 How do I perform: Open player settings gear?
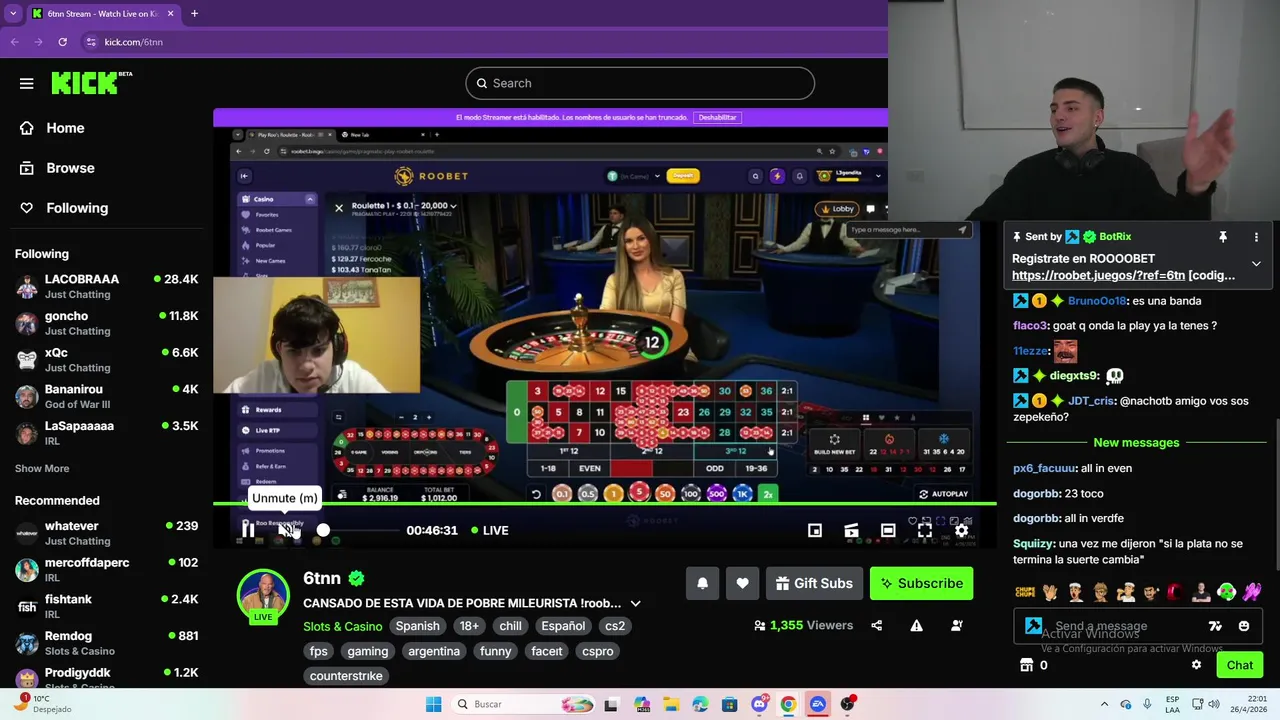click(x=961, y=531)
